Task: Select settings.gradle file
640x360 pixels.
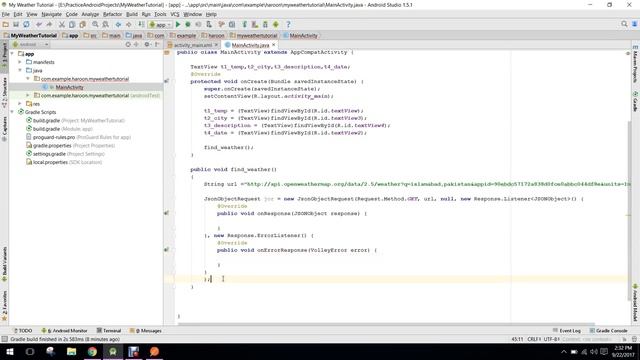Action: point(65,154)
